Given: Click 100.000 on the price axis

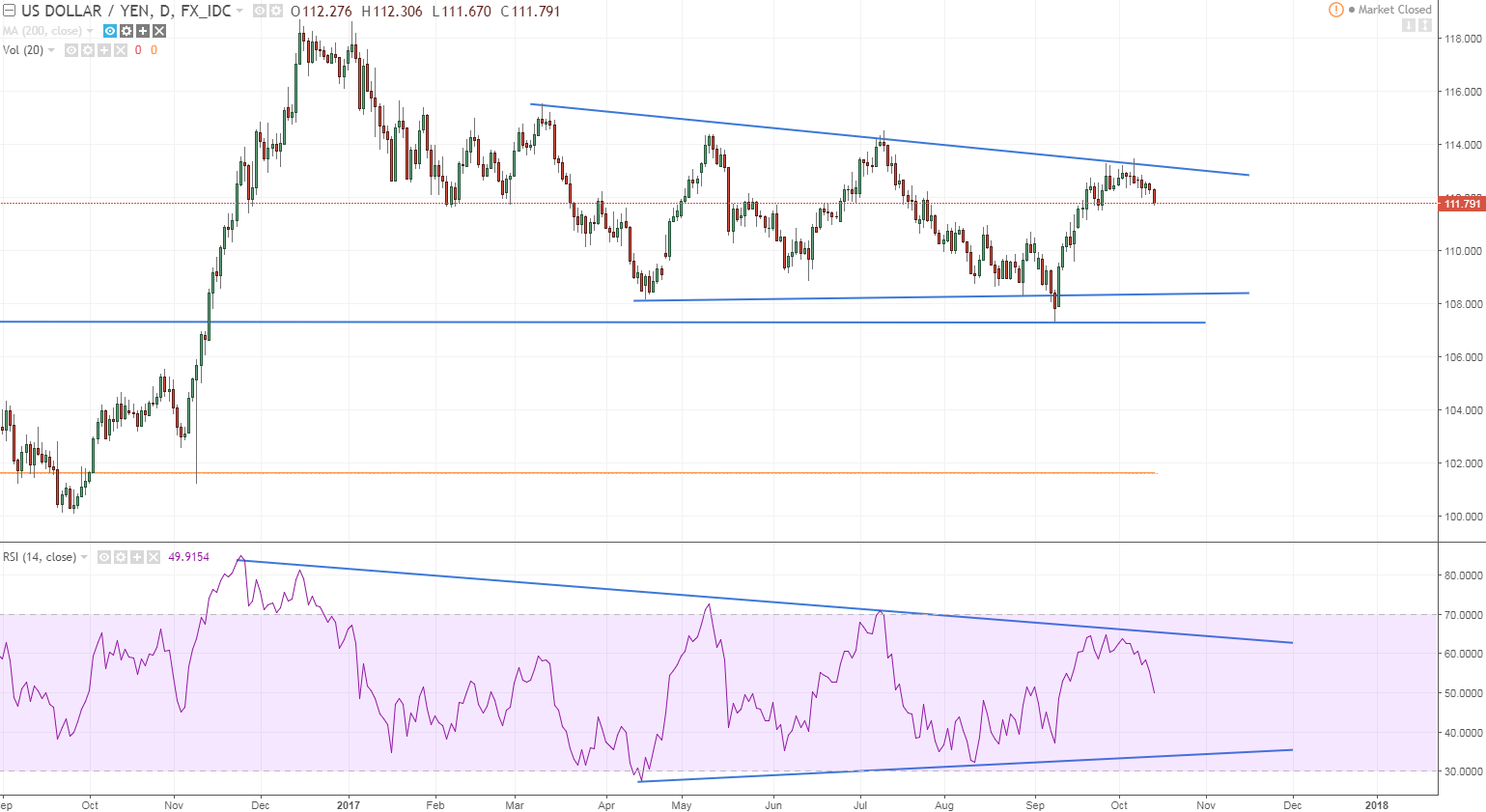Looking at the screenshot, I should click(1462, 517).
